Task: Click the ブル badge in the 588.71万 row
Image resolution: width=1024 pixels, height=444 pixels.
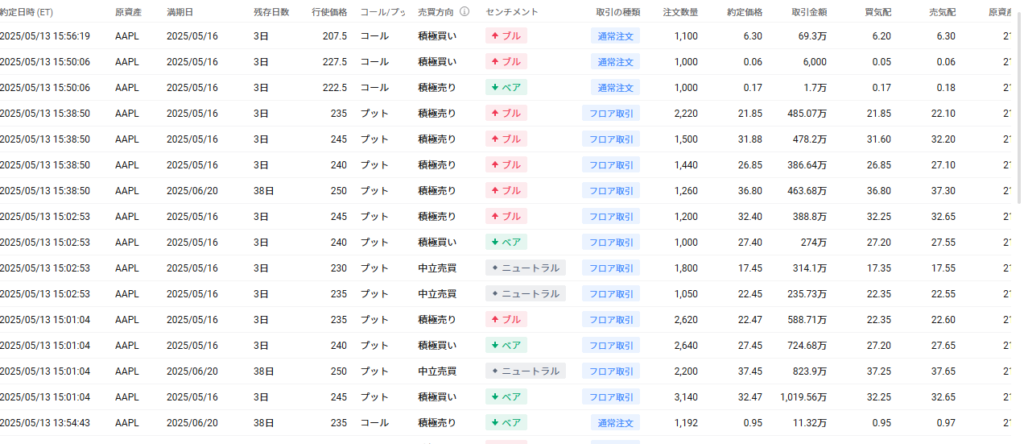Action: [x=505, y=319]
